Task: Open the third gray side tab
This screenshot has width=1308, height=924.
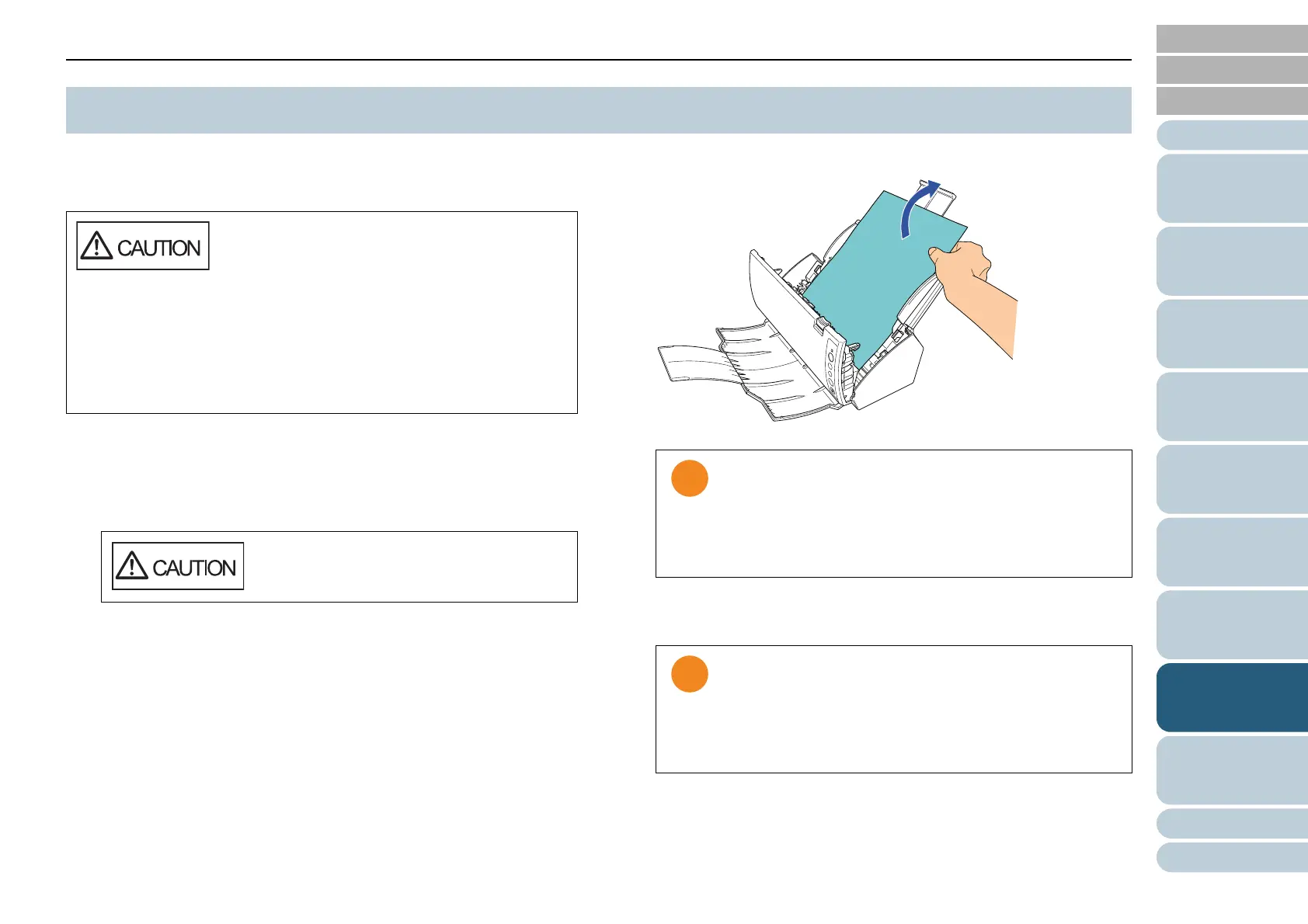Action: pos(1232,101)
